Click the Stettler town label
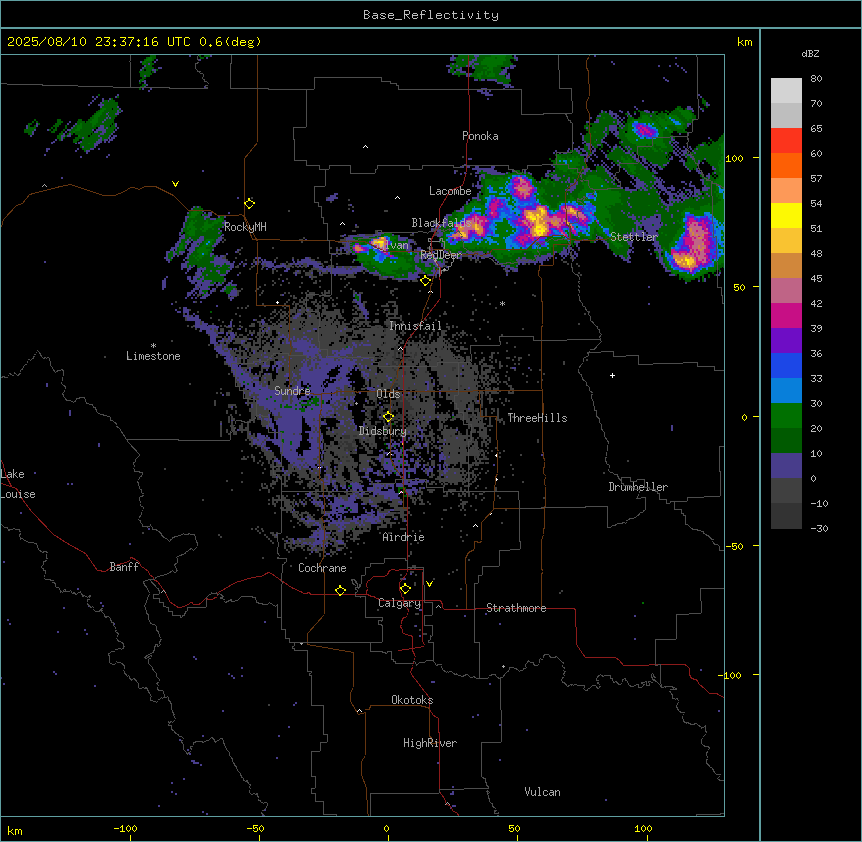Image resolution: width=862 pixels, height=842 pixels. coord(633,237)
